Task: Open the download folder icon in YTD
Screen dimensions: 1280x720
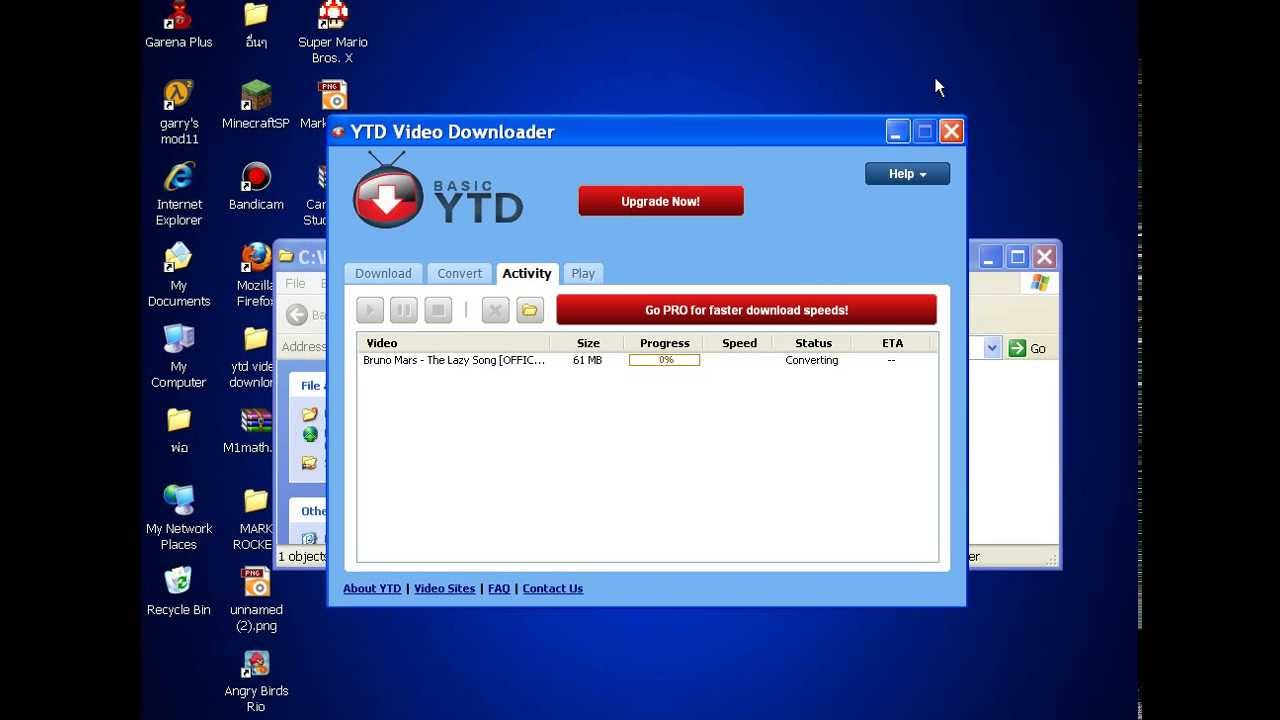Action: 530,310
